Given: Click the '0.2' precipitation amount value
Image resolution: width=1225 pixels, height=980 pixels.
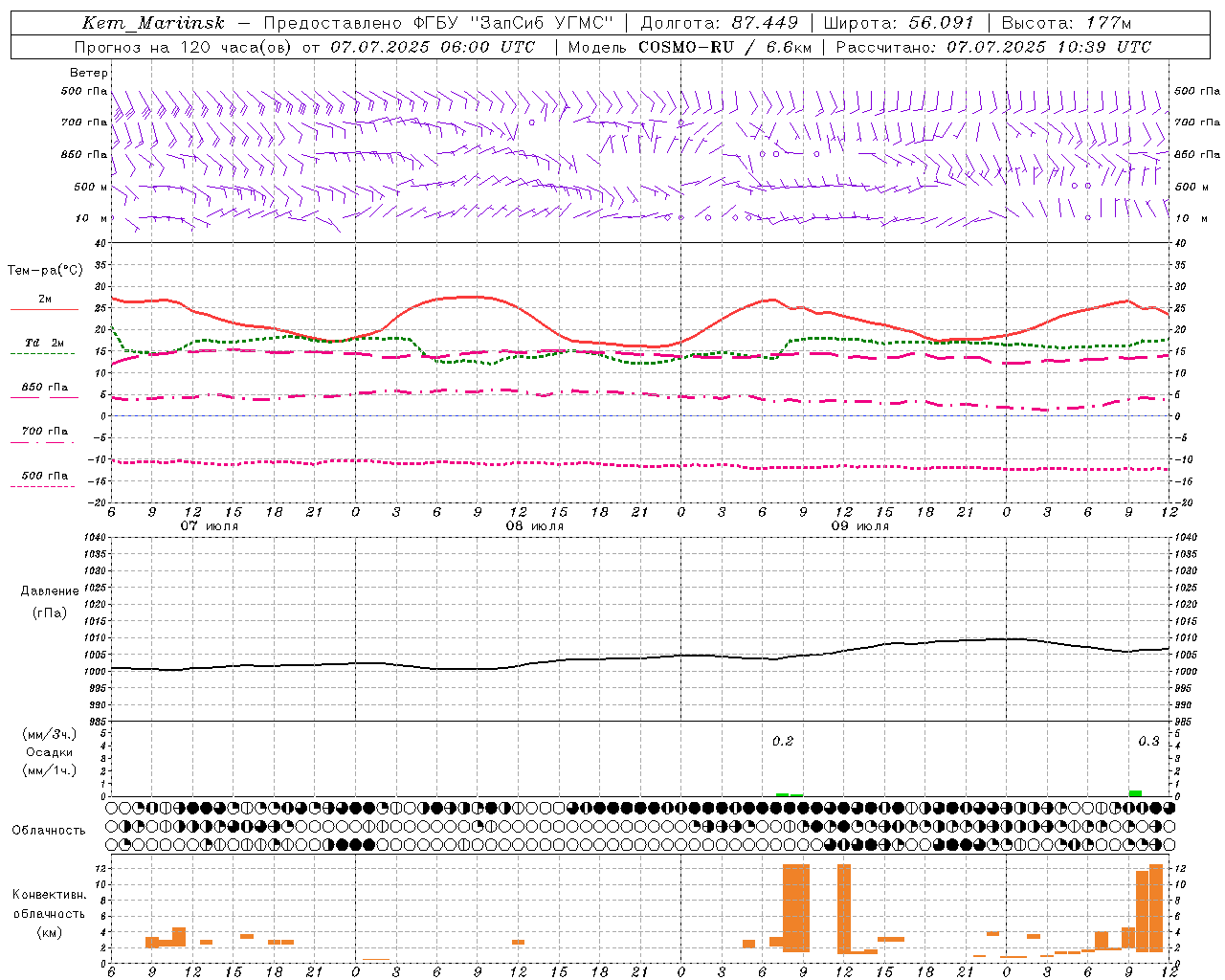Looking at the screenshot, I should [783, 741].
